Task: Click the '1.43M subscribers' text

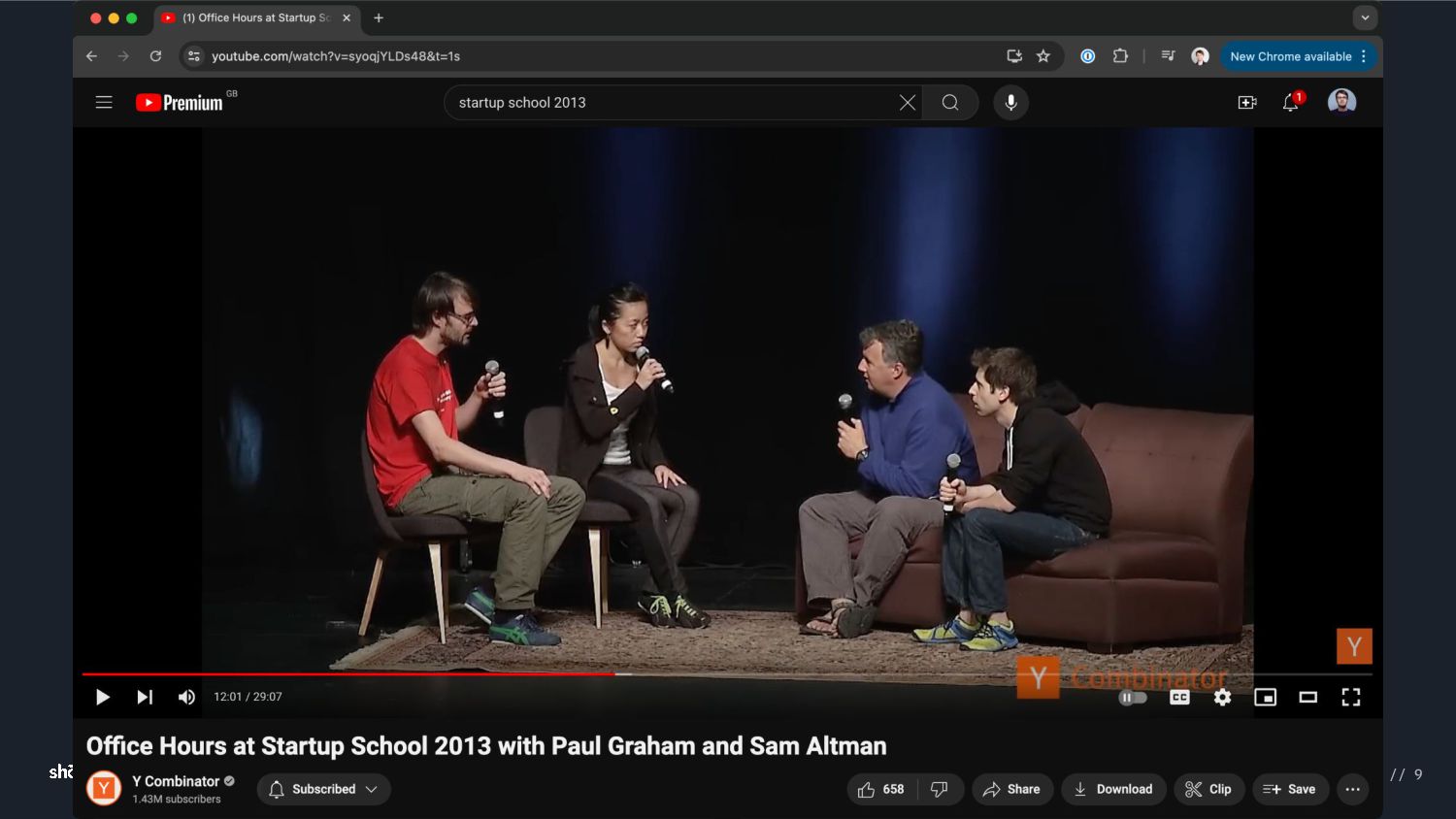Action: tap(177, 800)
